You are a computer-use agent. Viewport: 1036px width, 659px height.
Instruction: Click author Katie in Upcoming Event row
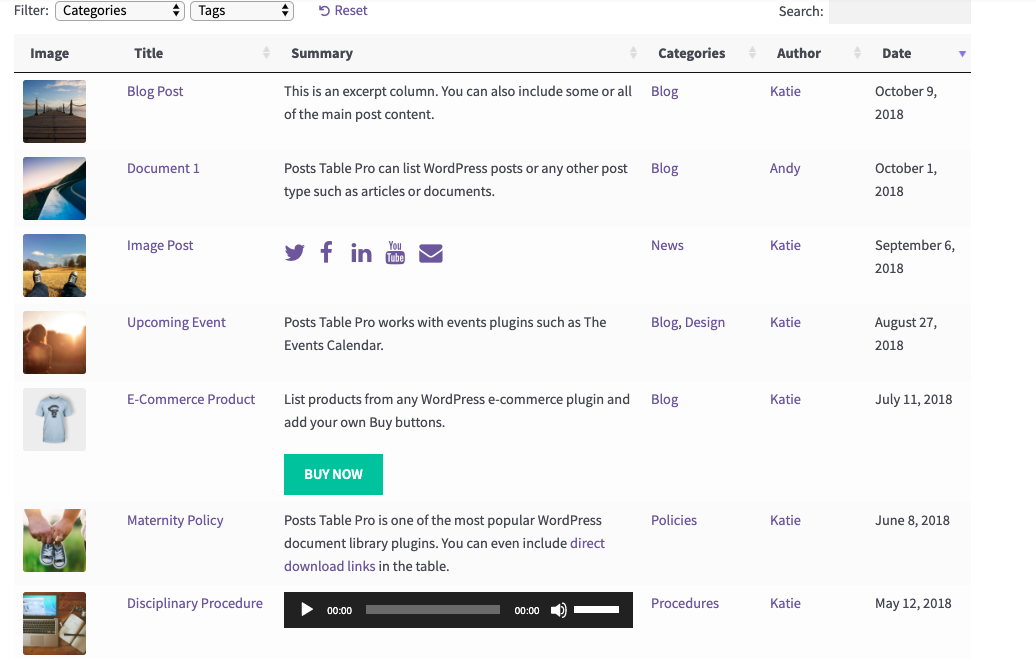[786, 322]
